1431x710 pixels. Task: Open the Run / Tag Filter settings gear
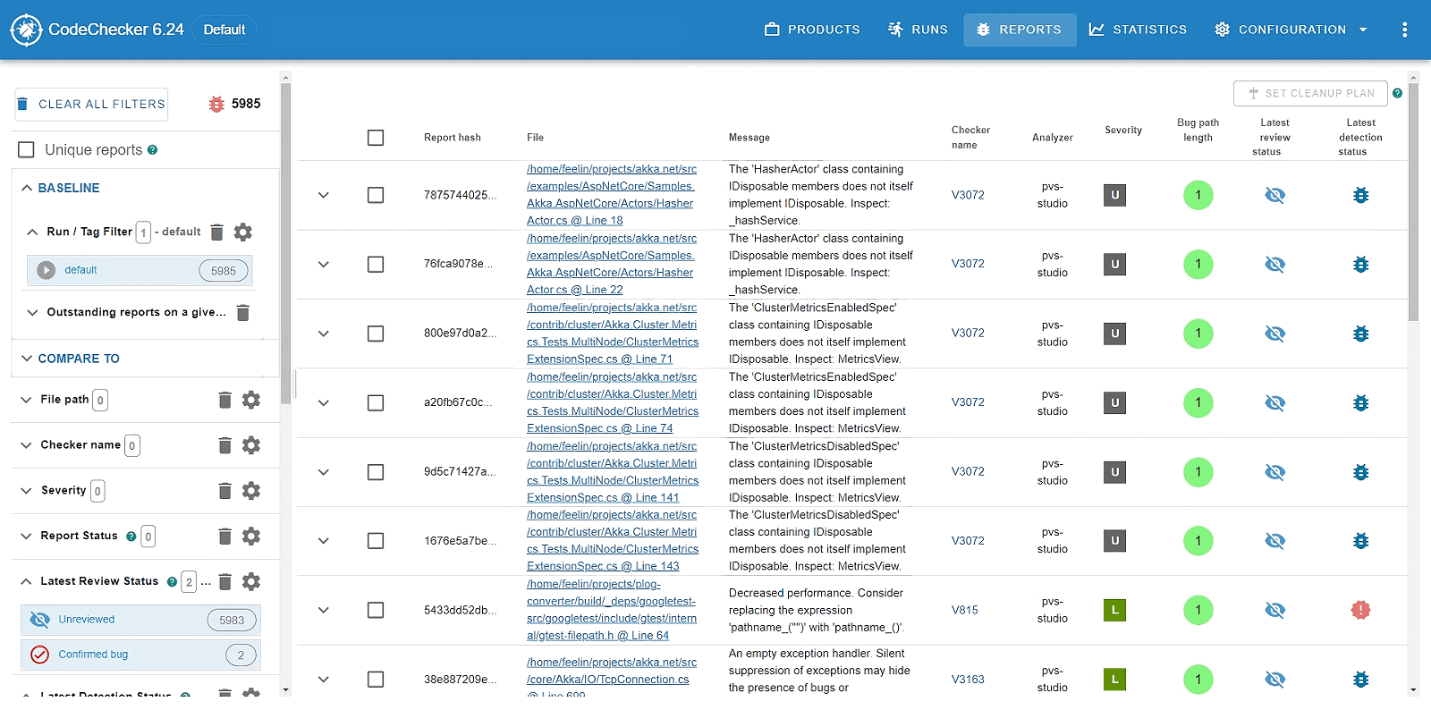(243, 231)
